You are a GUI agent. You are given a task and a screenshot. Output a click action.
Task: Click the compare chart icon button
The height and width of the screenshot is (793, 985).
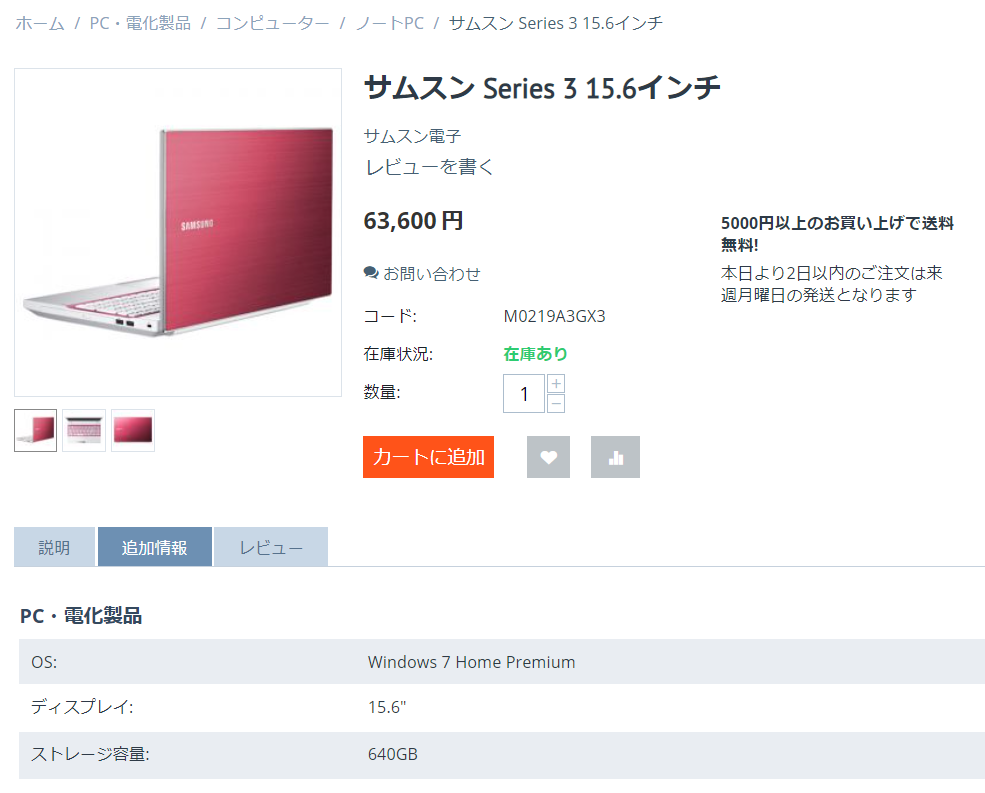615,457
